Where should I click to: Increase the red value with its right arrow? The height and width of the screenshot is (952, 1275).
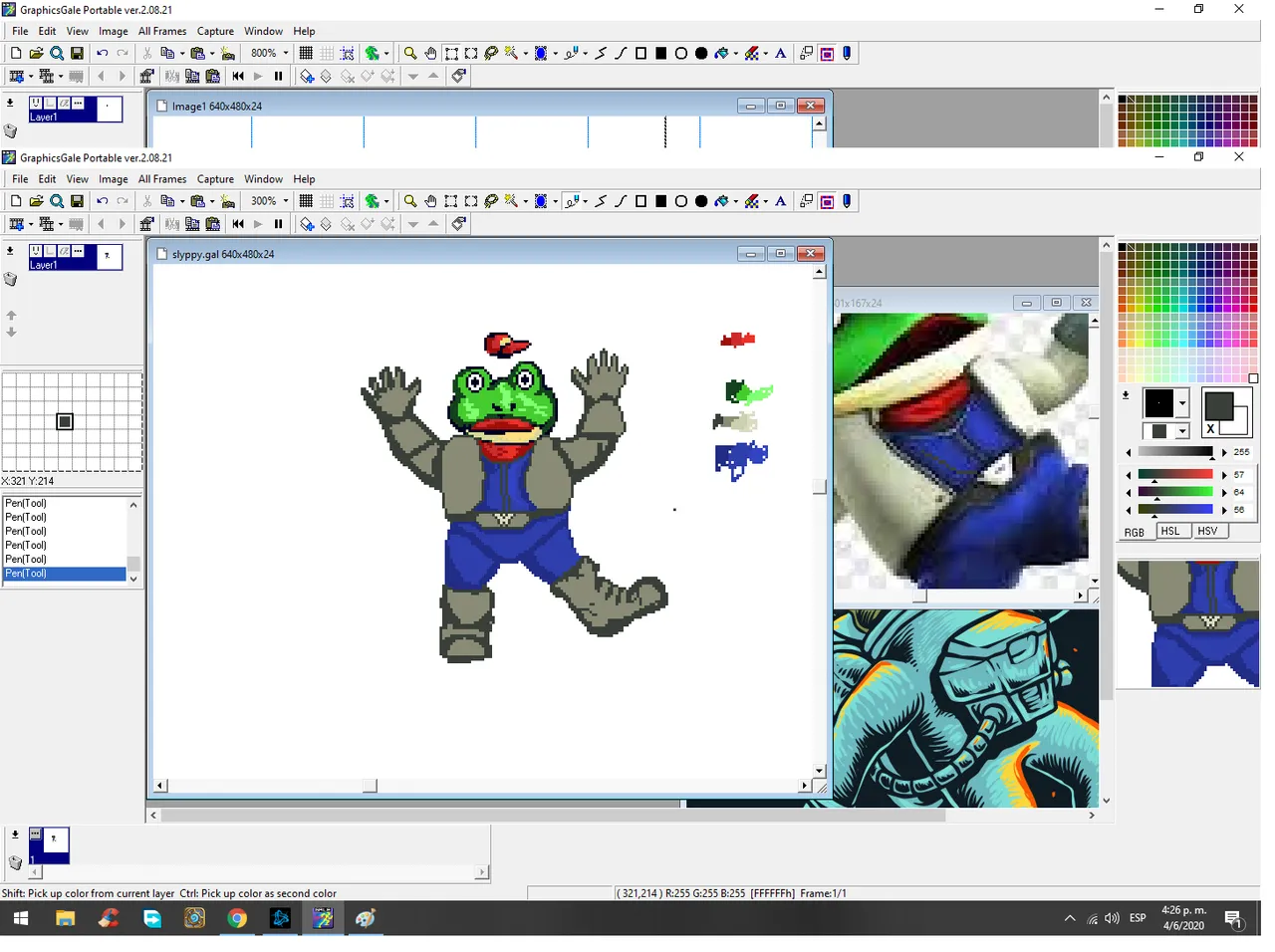[1224, 475]
